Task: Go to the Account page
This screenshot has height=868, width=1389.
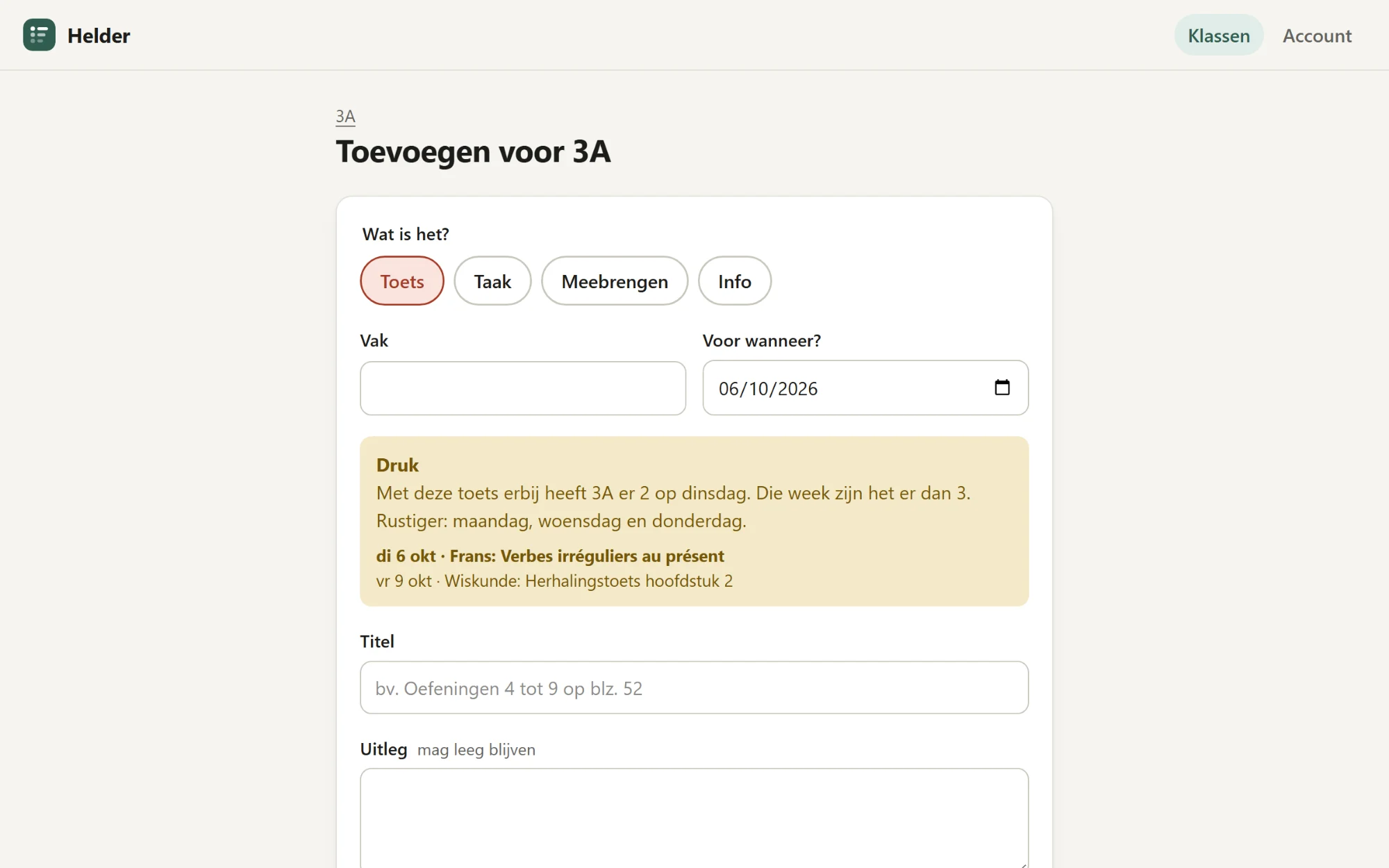Action: [1317, 35]
